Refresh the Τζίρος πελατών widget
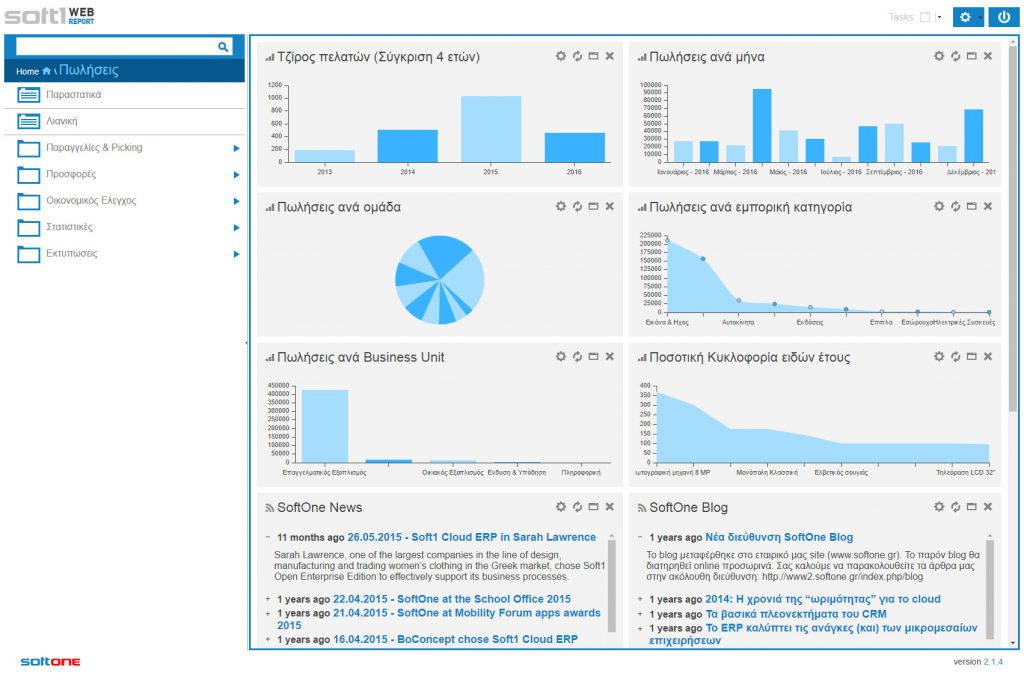Image resolution: width=1024 pixels, height=673 pixels. pyautogui.click(x=577, y=56)
